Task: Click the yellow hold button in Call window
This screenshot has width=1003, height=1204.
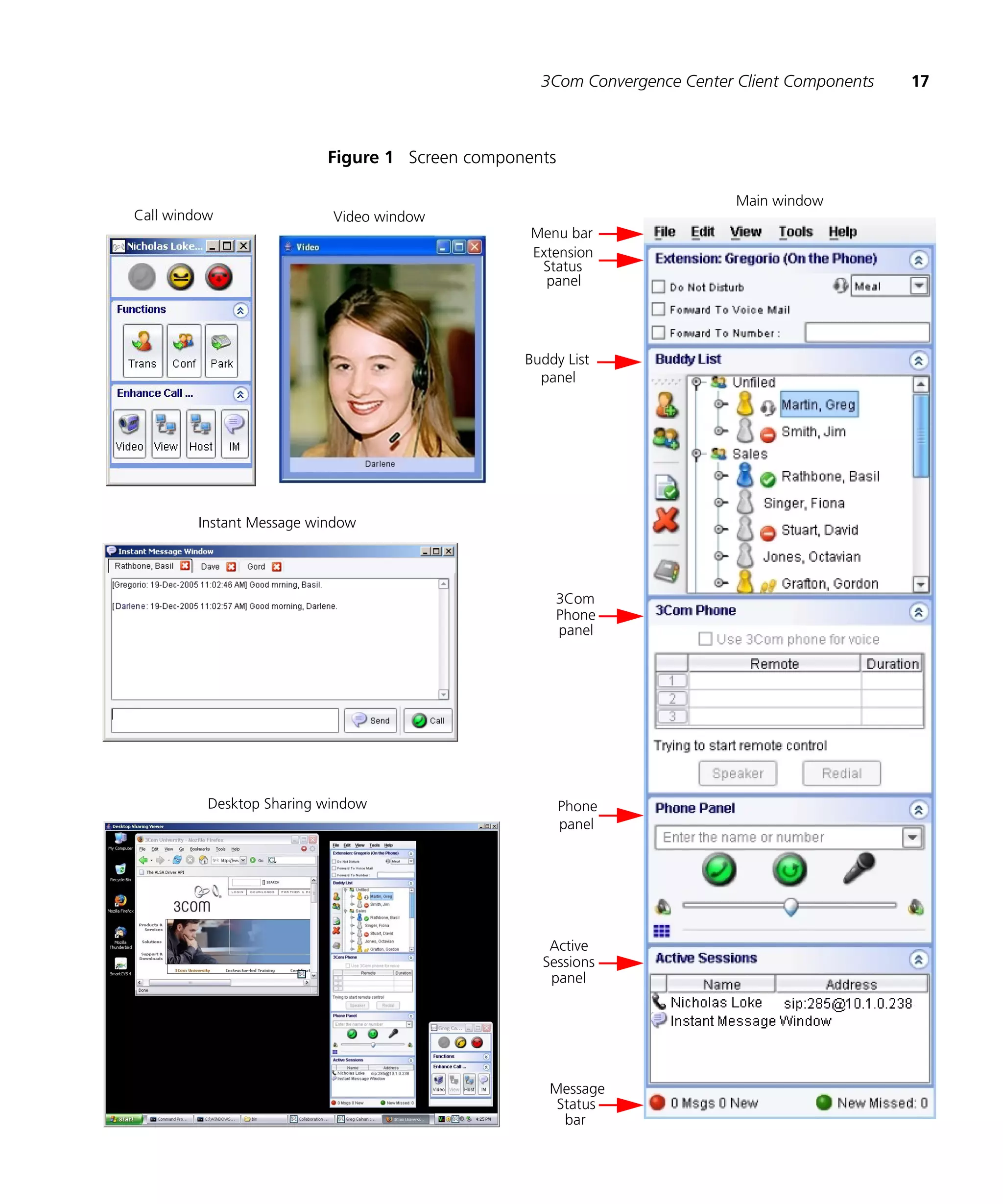Action: click(181, 278)
